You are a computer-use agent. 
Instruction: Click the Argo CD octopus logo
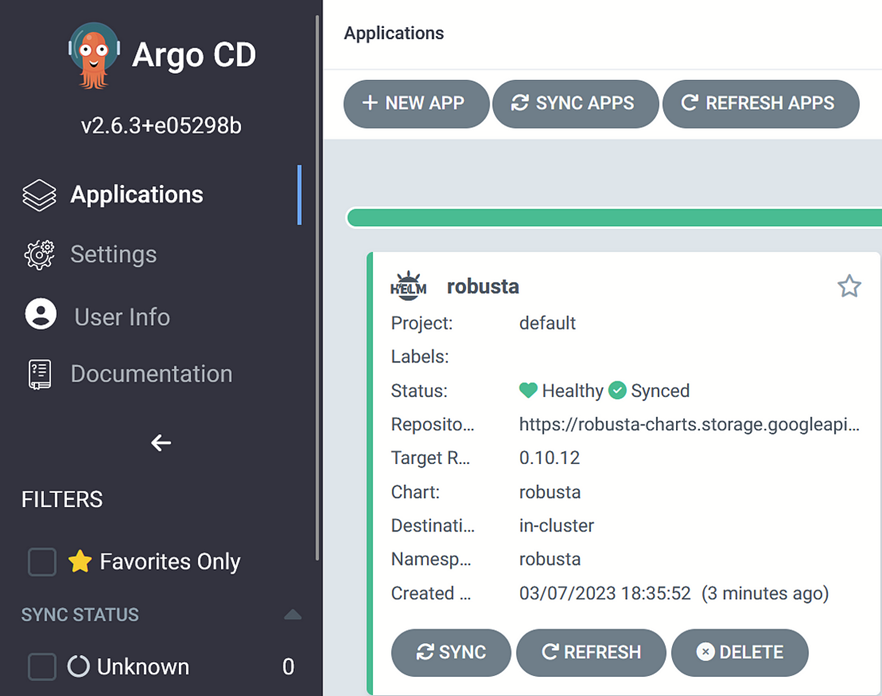point(94,55)
